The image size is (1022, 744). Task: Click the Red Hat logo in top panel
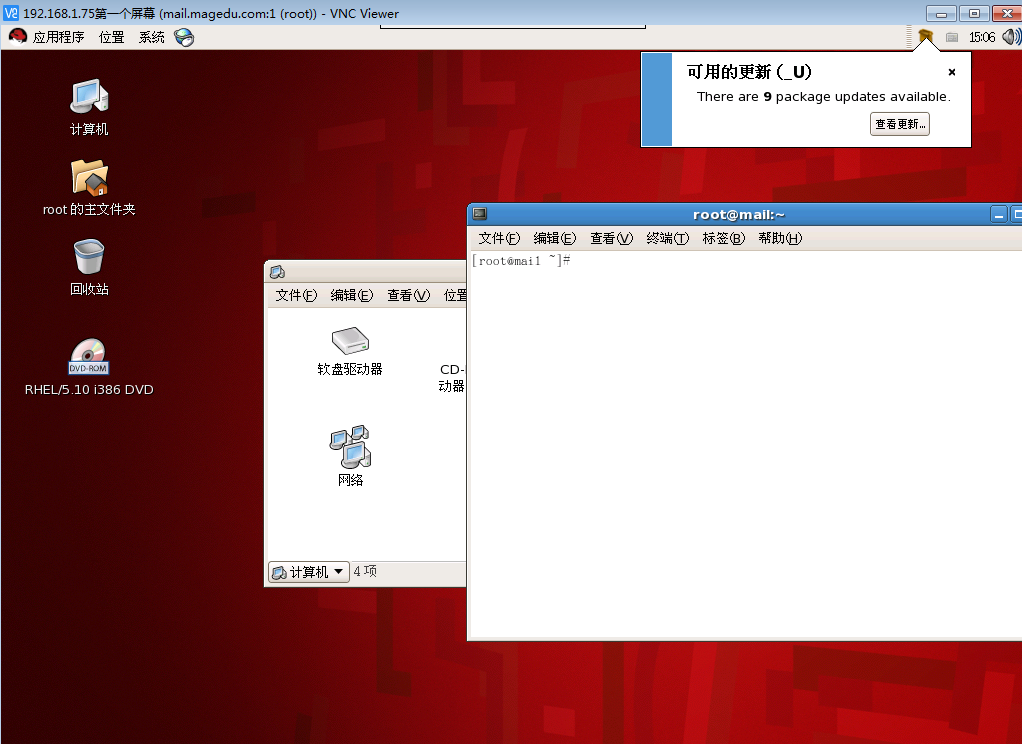click(x=18, y=37)
